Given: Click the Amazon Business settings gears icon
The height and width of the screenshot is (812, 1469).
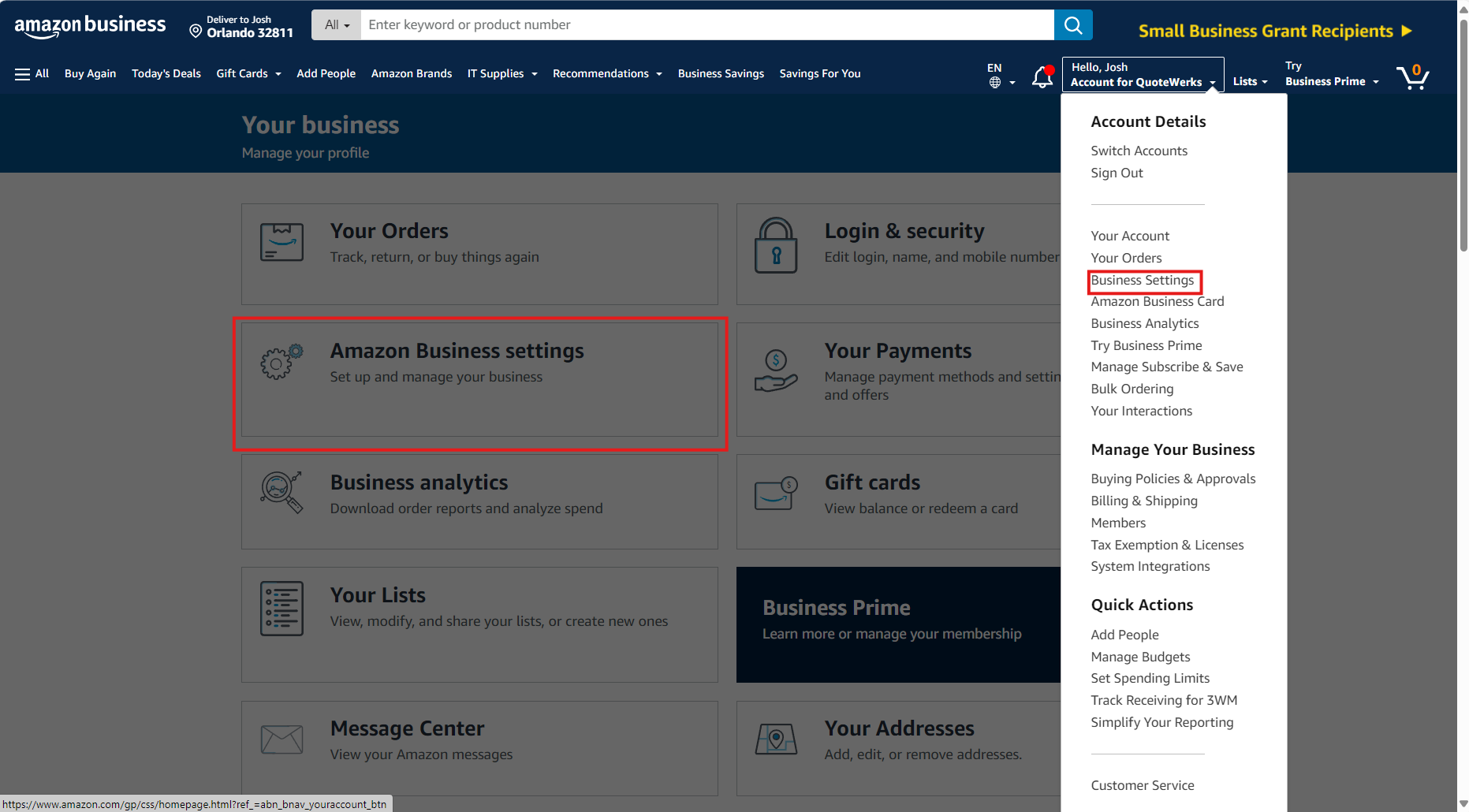Looking at the screenshot, I should pyautogui.click(x=281, y=363).
